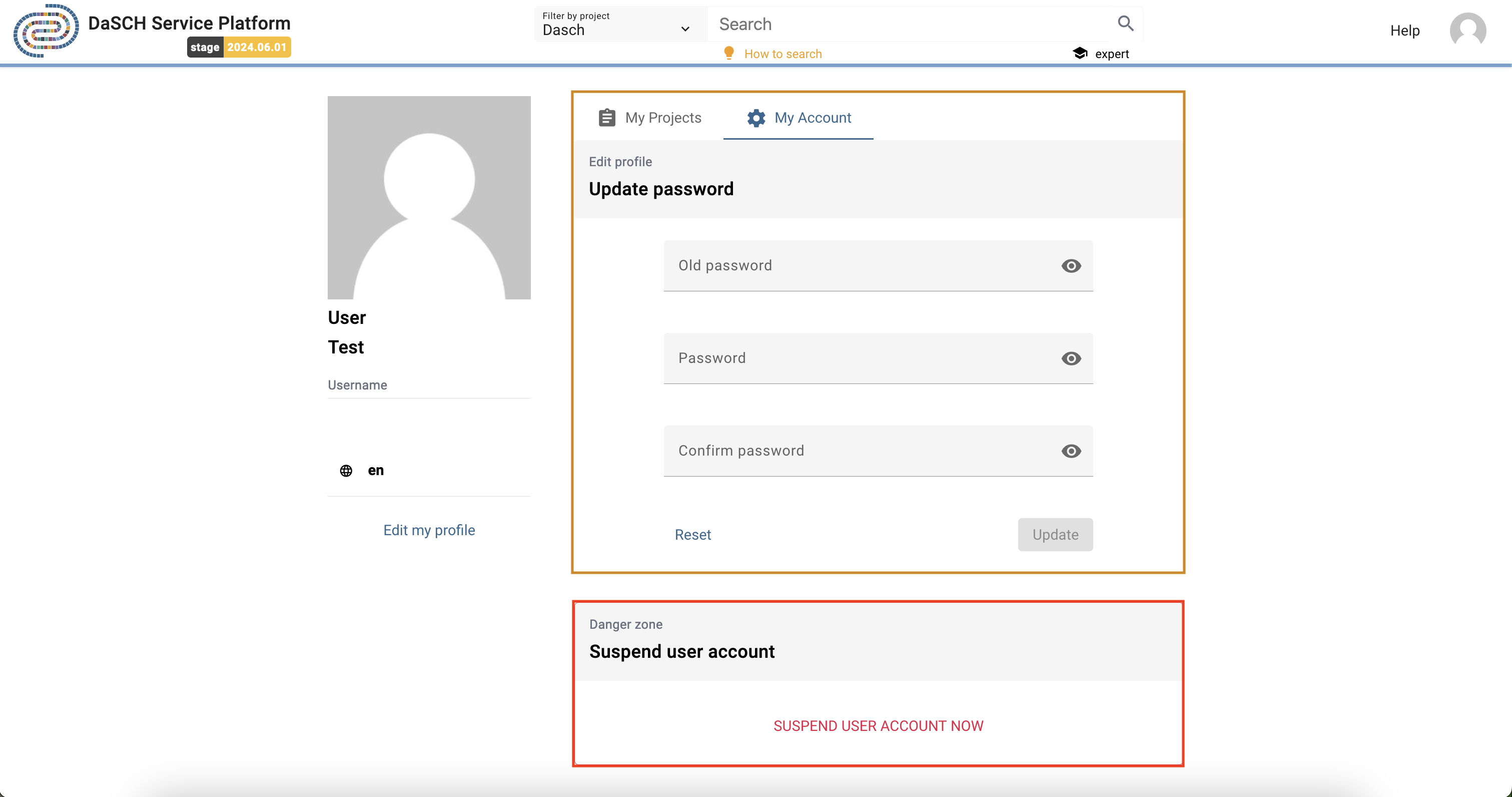Click SUSPEND USER ACCOUNT NOW link
Screen dimensions: 1512x797
(879, 725)
